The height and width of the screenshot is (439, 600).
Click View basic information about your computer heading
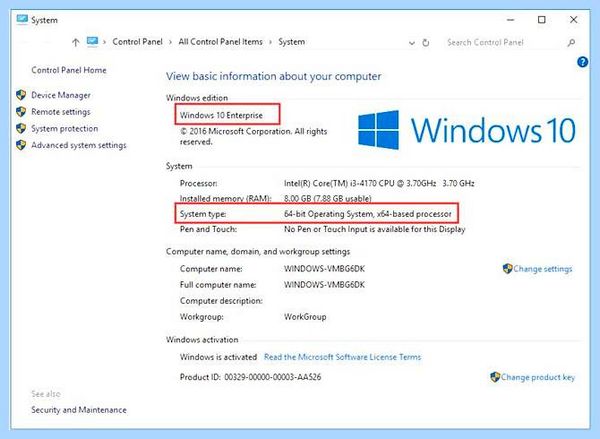pos(274,76)
